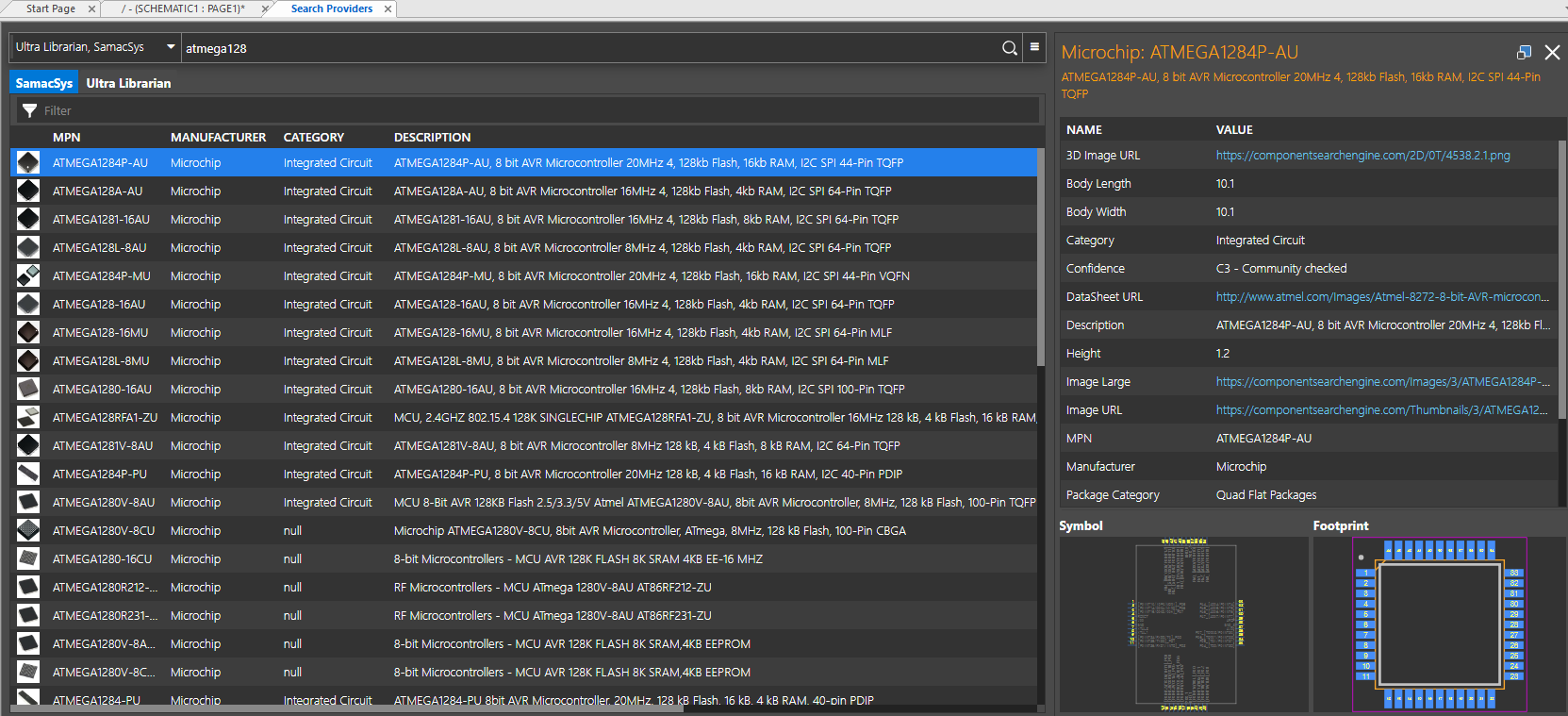This screenshot has width=1568, height=716.
Task: Close the Start Page tab
Action: (91, 9)
